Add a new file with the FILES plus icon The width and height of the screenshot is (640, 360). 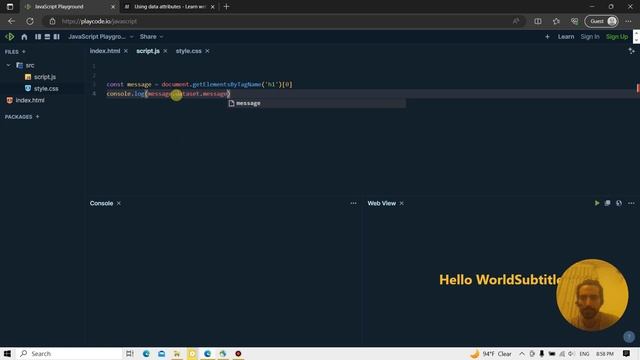[x=24, y=51]
